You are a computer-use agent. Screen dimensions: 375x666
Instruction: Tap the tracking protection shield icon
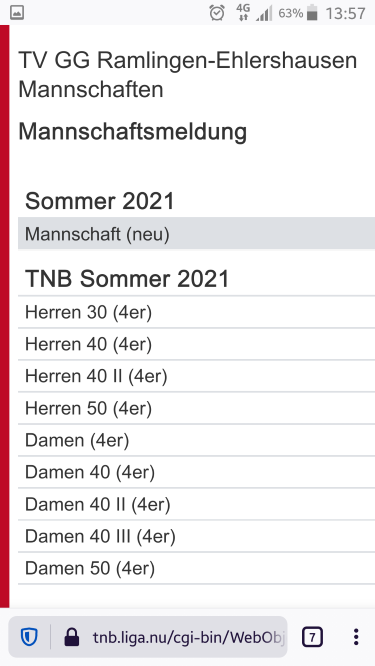(29, 637)
